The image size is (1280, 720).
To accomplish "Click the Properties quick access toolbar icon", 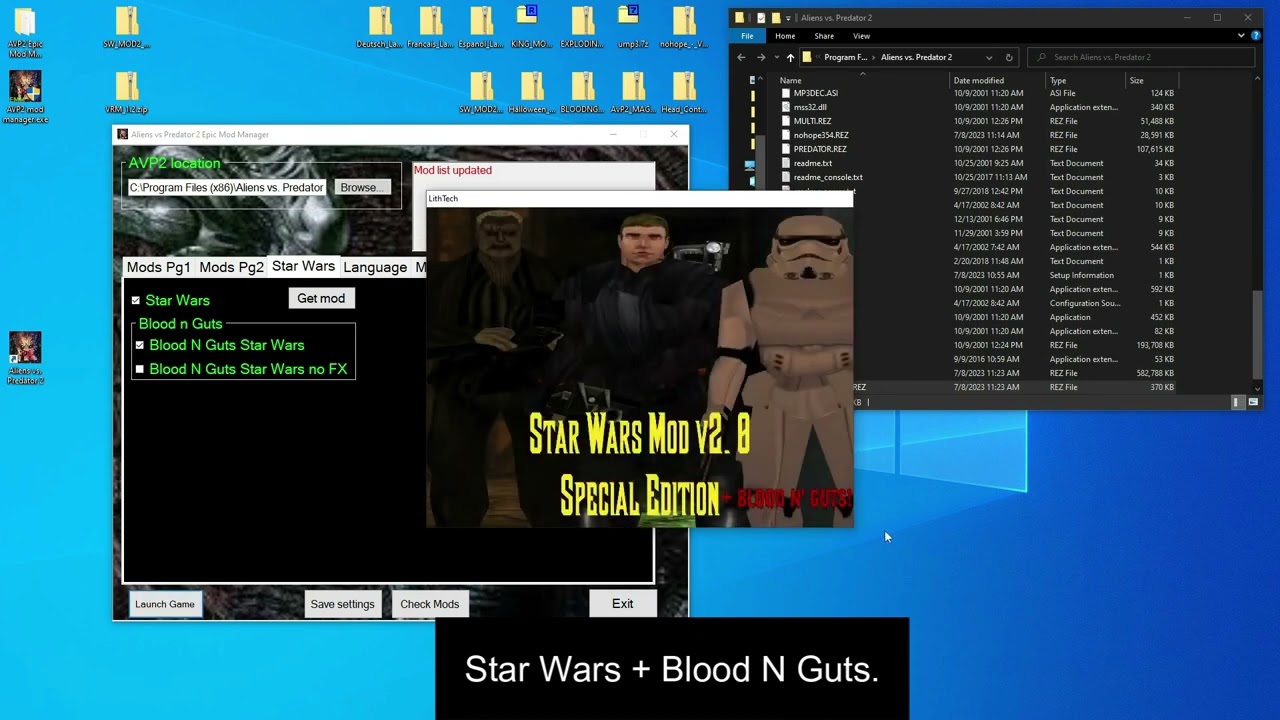I will point(762,17).
